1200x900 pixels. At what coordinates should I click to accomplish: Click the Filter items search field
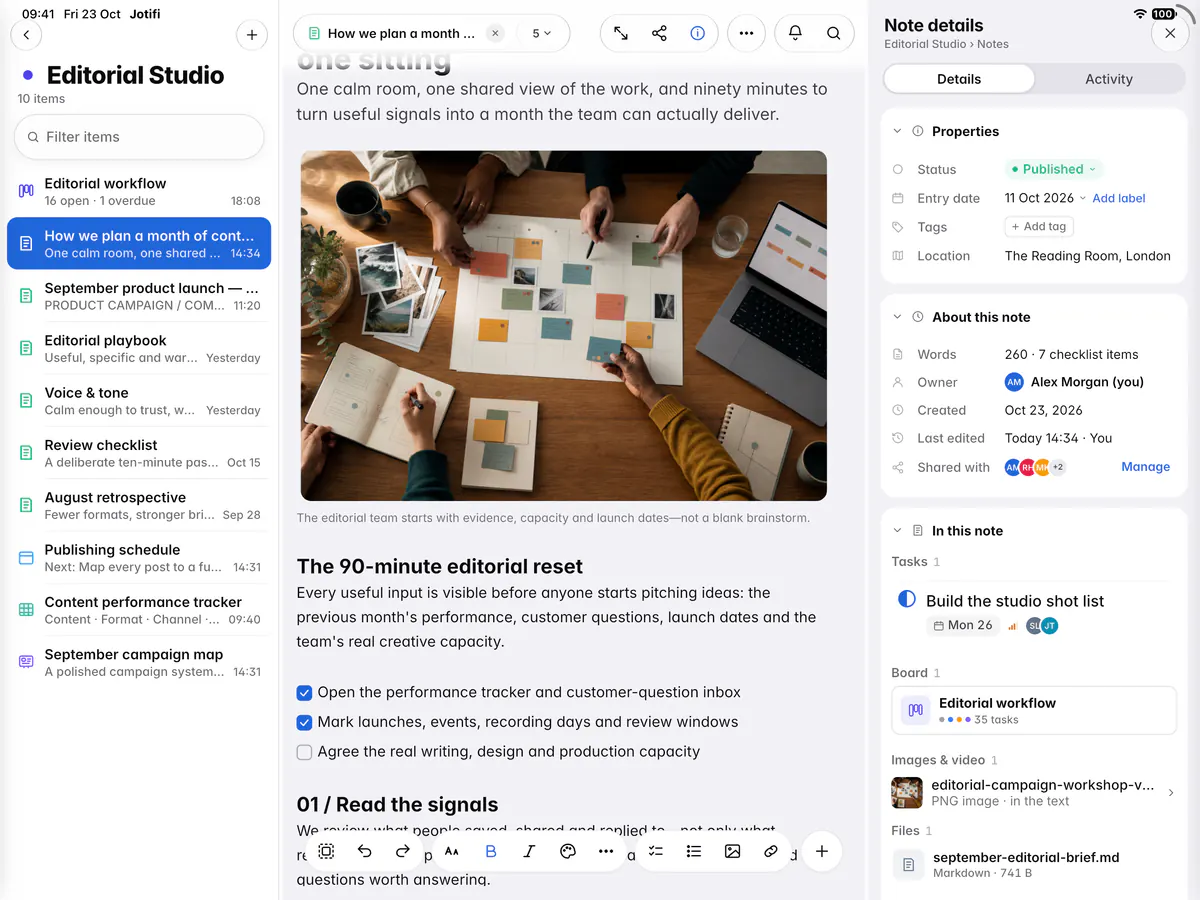pyautogui.click(x=139, y=137)
